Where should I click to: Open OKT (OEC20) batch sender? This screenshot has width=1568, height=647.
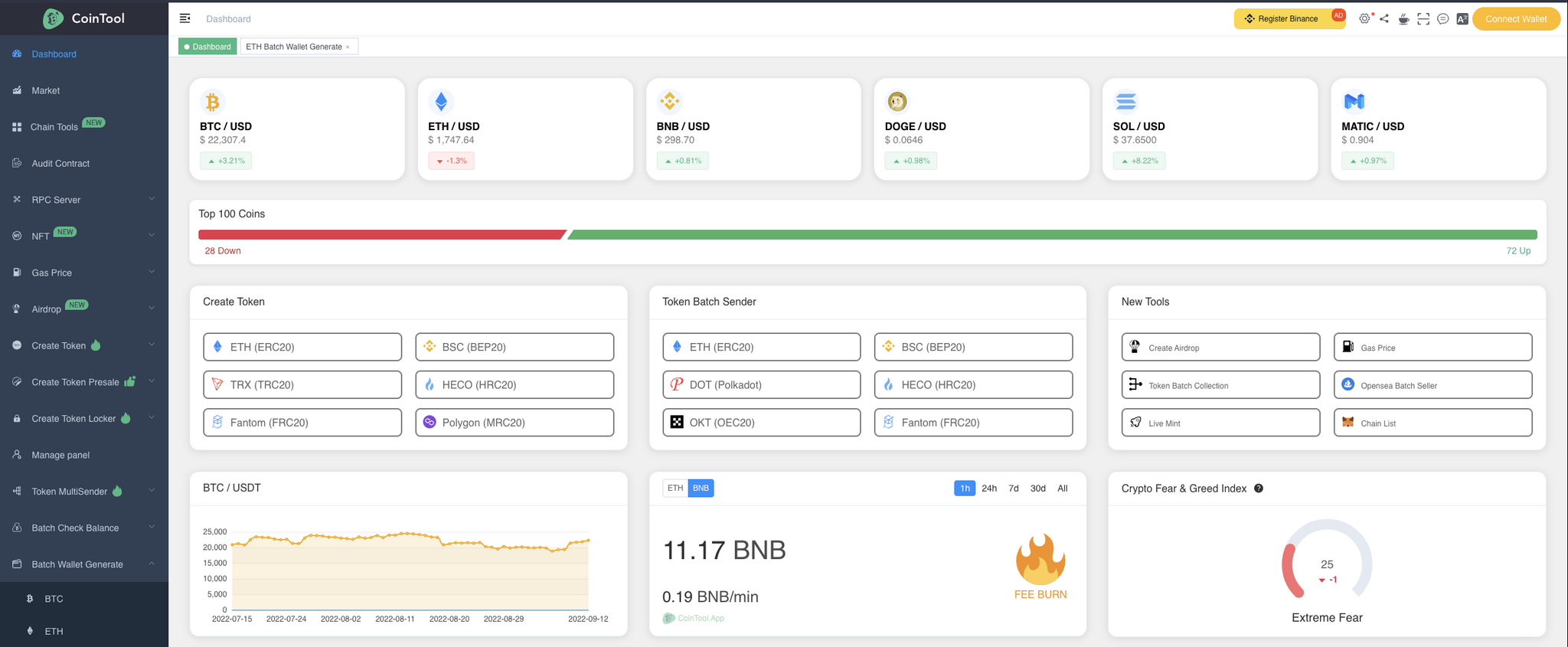[761, 423]
